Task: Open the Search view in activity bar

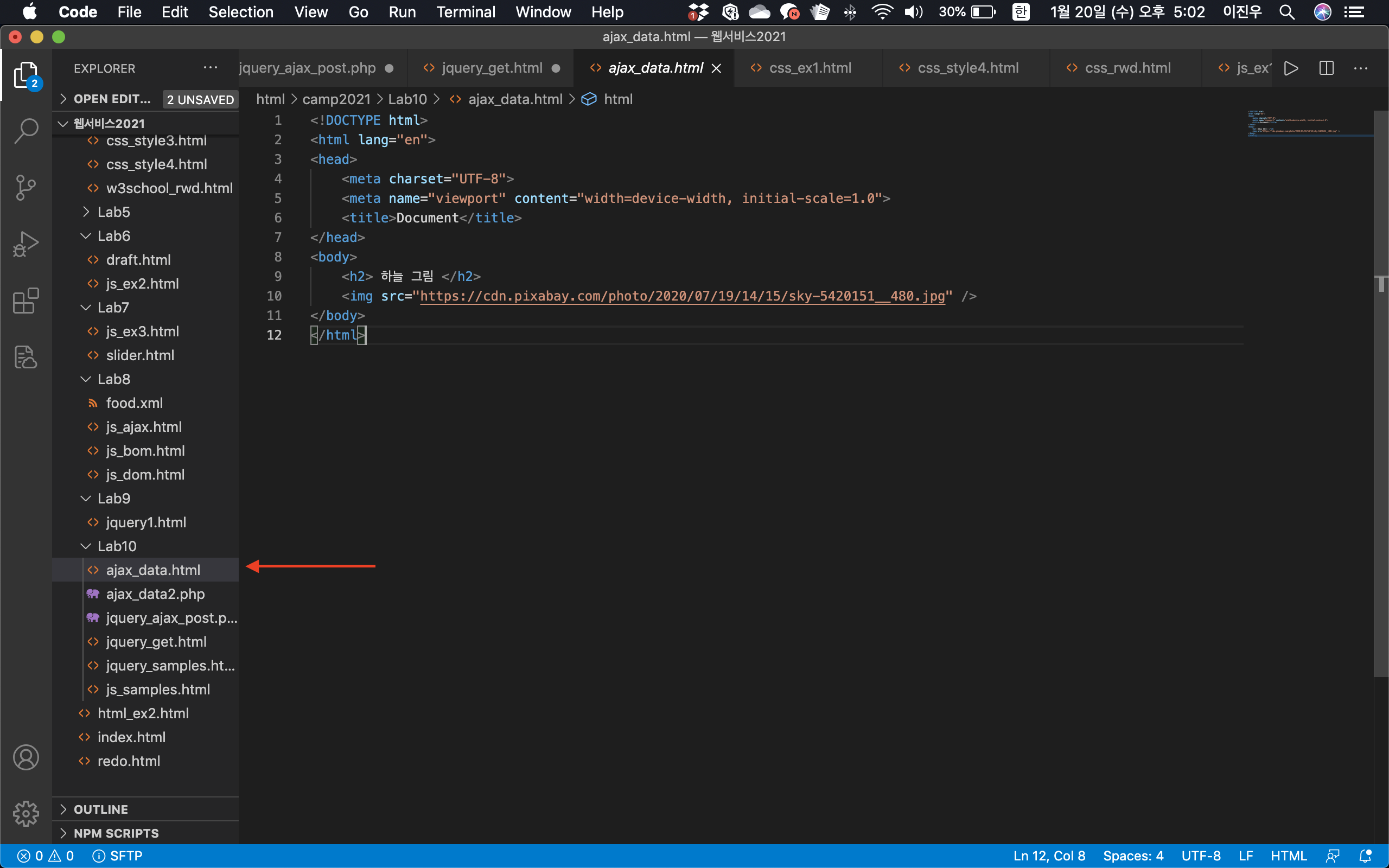Action: pyautogui.click(x=26, y=131)
